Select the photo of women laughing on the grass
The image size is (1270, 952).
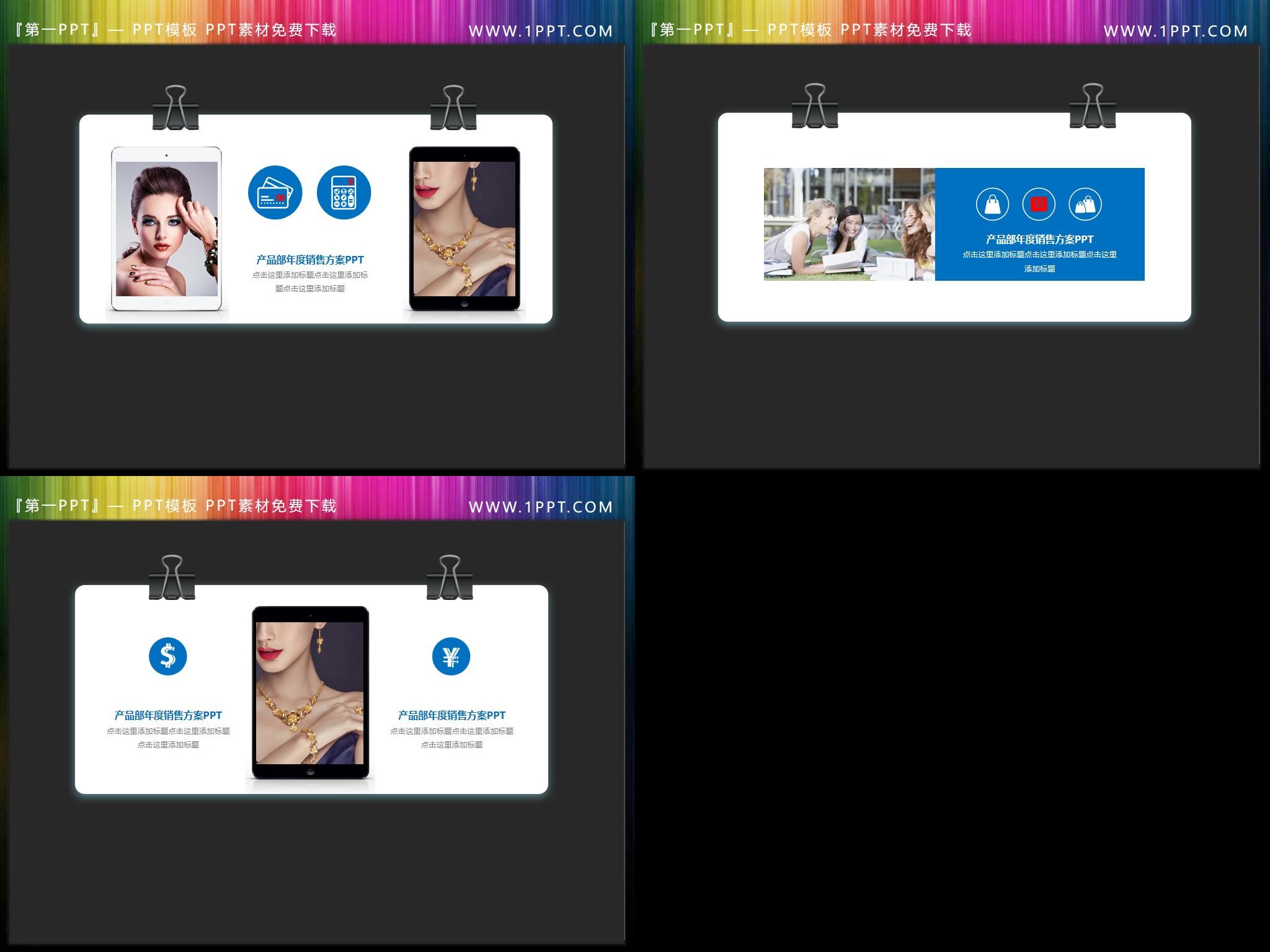coord(849,224)
